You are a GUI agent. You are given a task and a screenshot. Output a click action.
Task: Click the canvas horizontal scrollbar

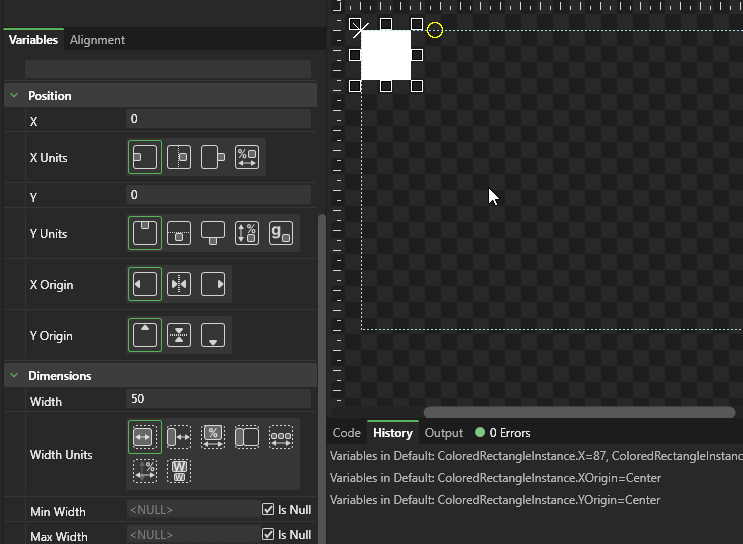(x=578, y=412)
